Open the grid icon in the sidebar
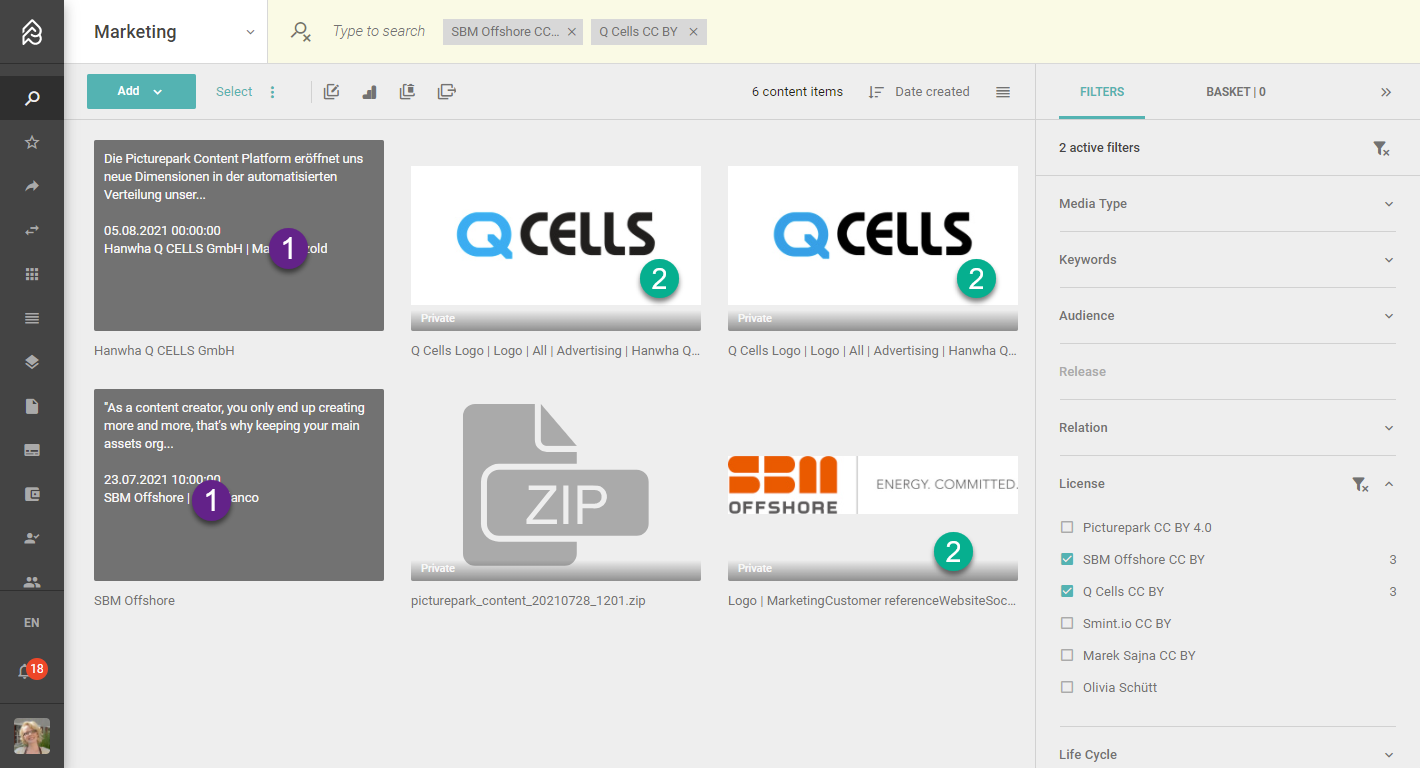This screenshot has width=1420, height=768. coord(32,274)
